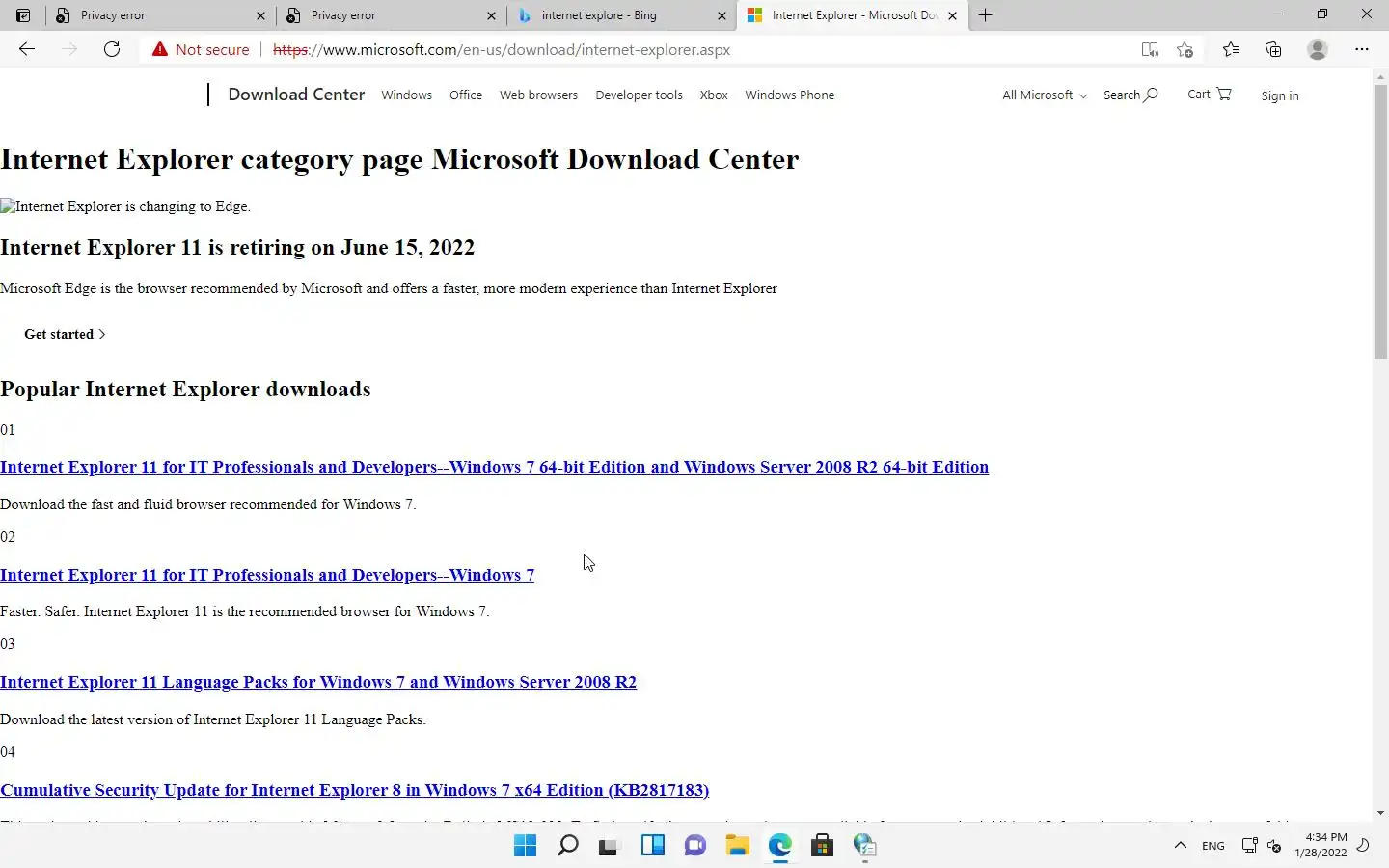Open the tab actions menu icon

(x=23, y=15)
